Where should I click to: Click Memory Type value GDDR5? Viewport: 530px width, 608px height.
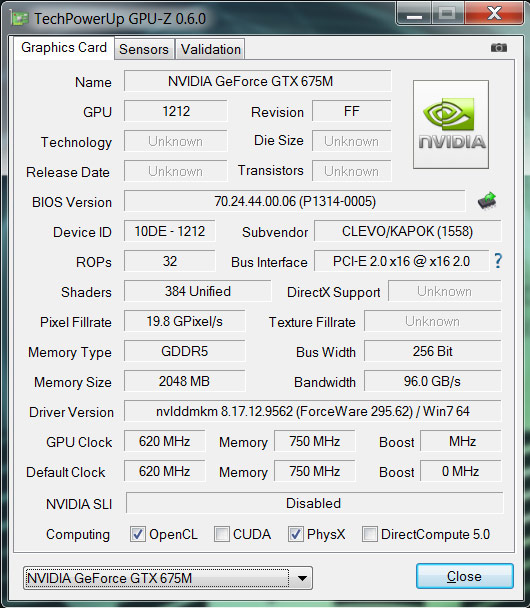[185, 351]
